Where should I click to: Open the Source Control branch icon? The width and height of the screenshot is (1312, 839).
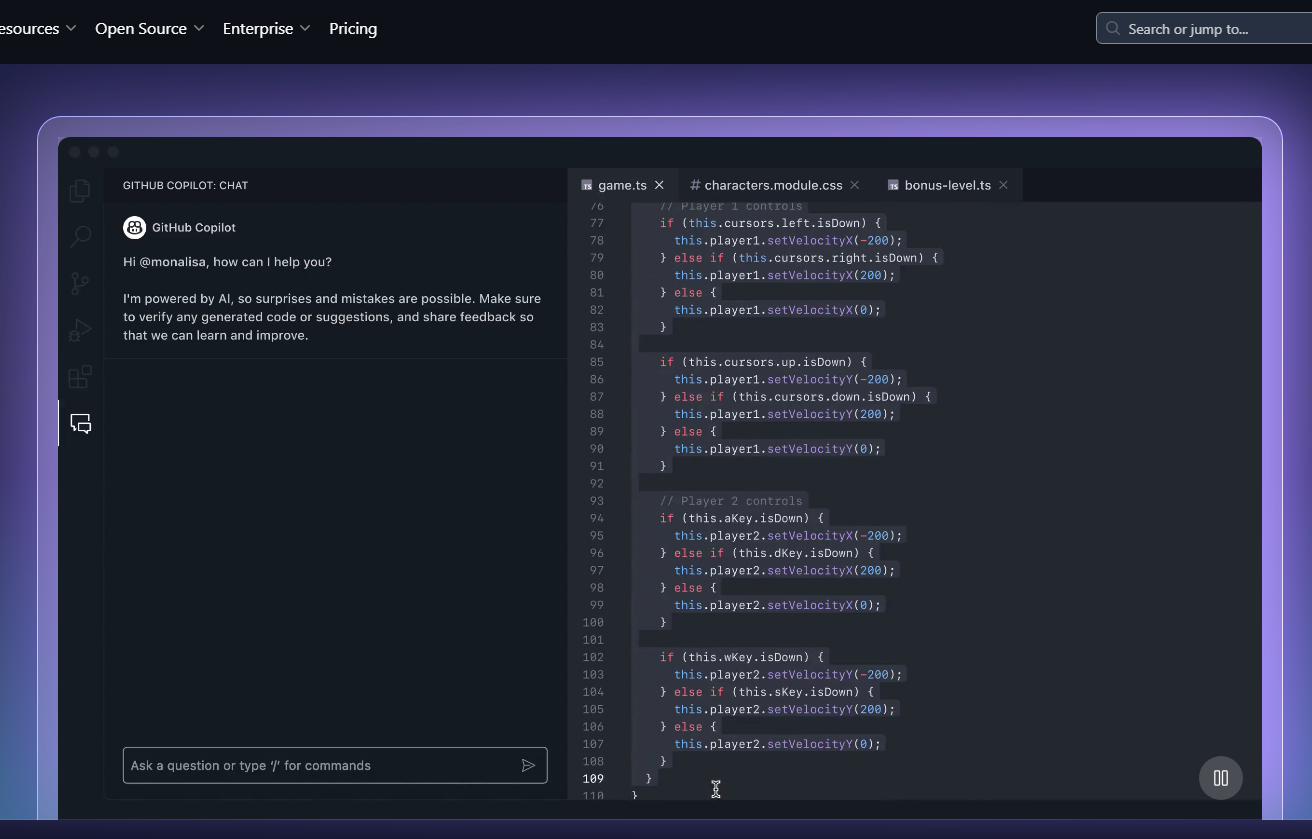(x=80, y=284)
